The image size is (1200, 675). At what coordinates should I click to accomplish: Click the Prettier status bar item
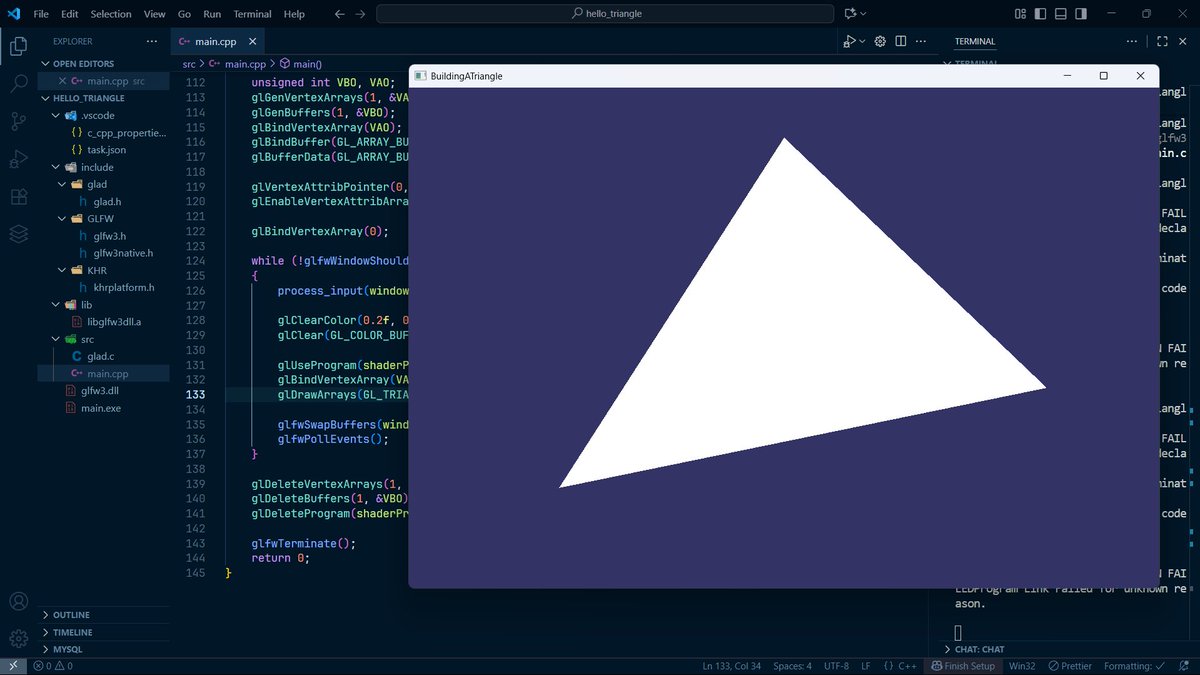pos(1070,666)
